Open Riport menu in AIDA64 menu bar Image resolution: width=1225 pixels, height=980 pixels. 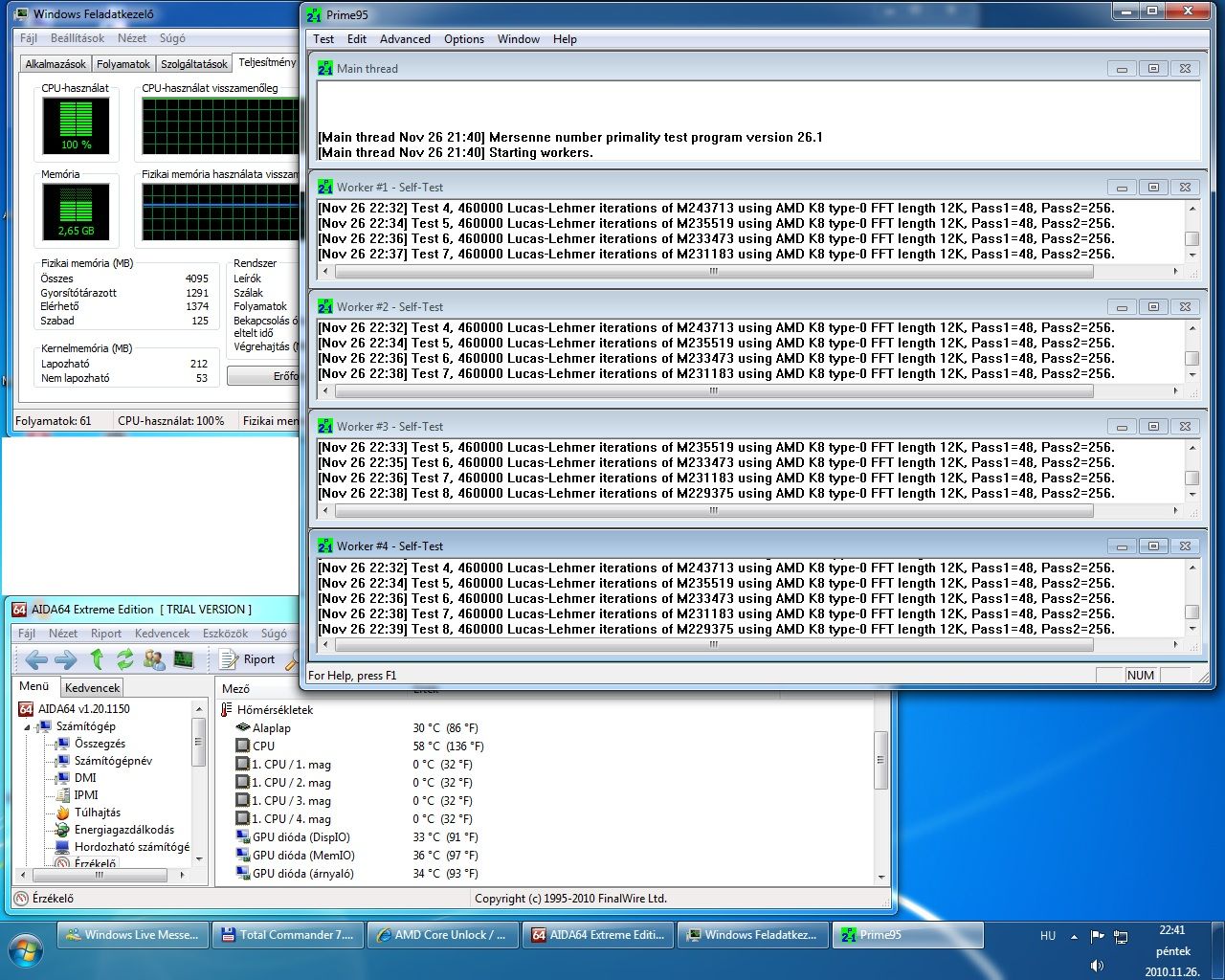pyautogui.click(x=106, y=634)
